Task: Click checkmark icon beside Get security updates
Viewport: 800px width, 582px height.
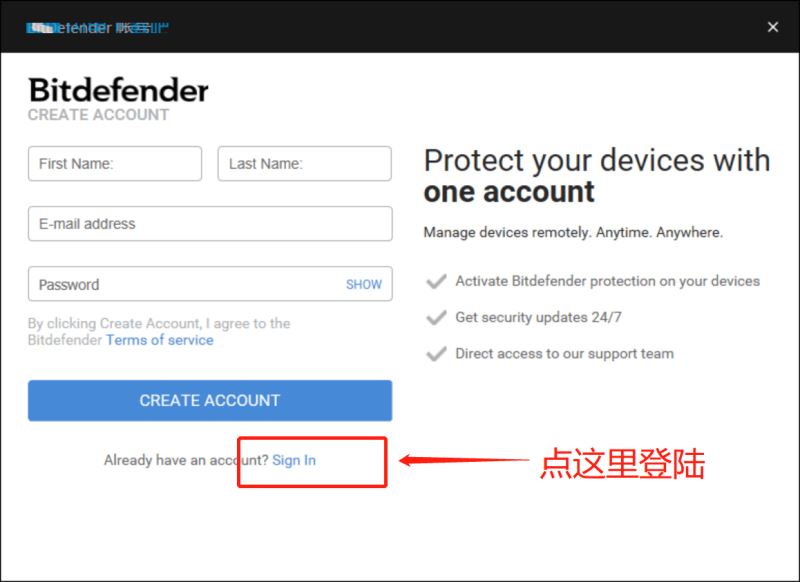Action: [x=436, y=317]
